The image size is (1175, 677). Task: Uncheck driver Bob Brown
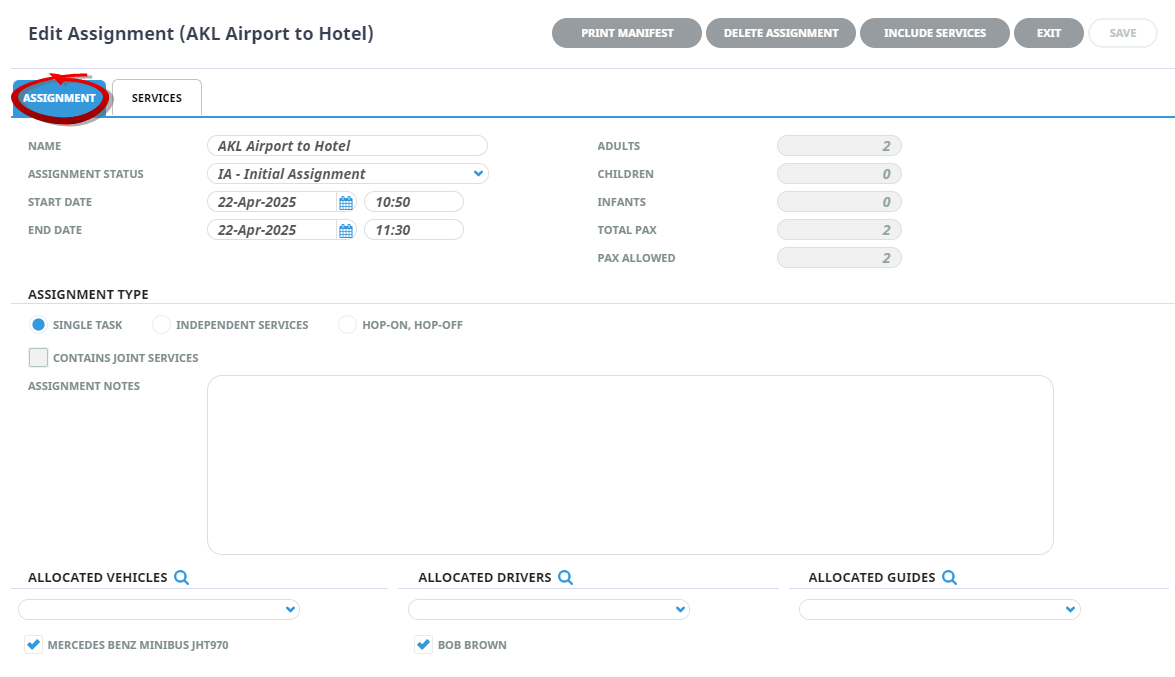coord(424,645)
